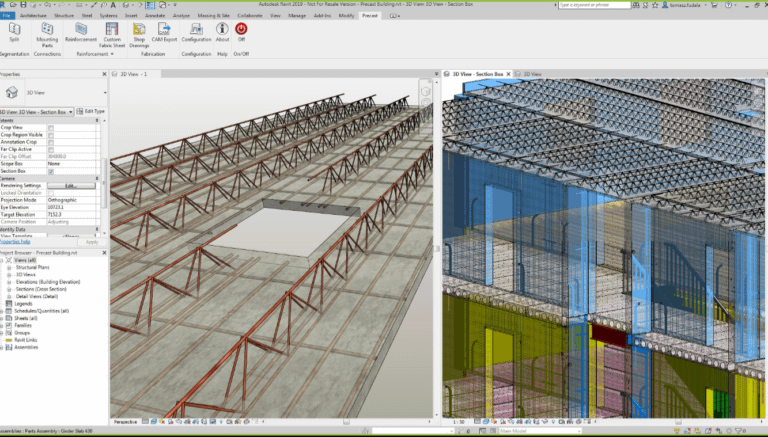
Task: Click the Reinforcement ribbon icon
Action: pos(81,32)
